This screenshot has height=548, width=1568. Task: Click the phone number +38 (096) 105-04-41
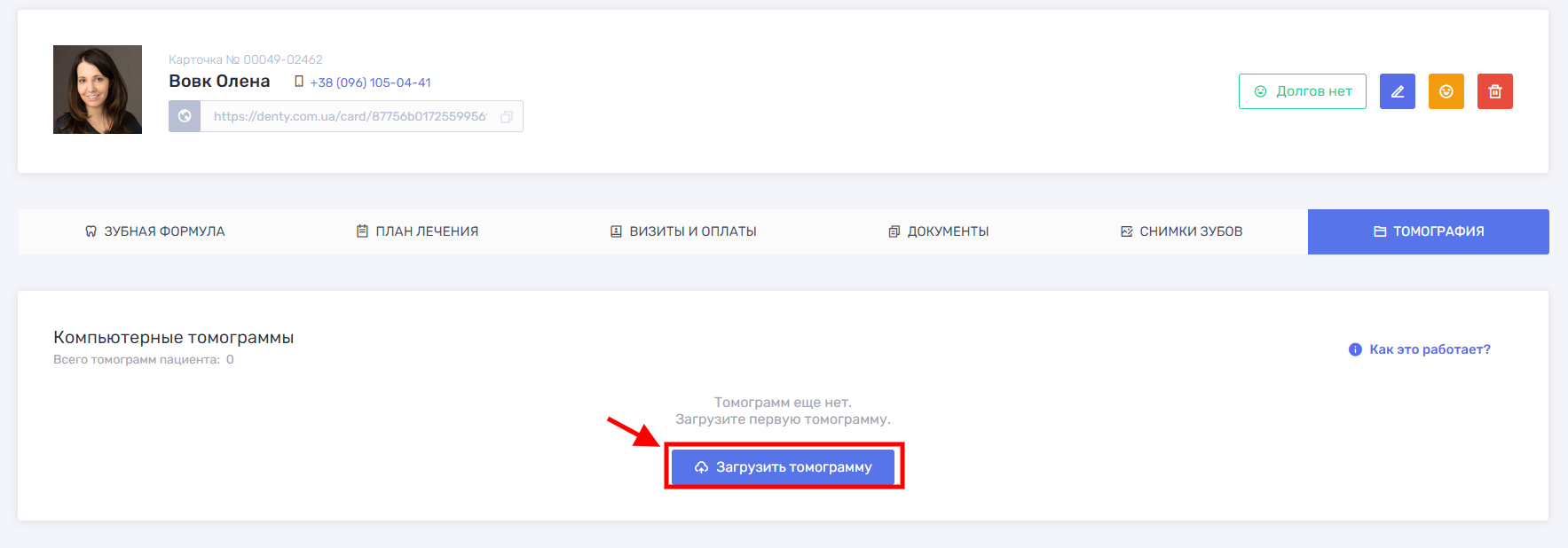(x=370, y=82)
